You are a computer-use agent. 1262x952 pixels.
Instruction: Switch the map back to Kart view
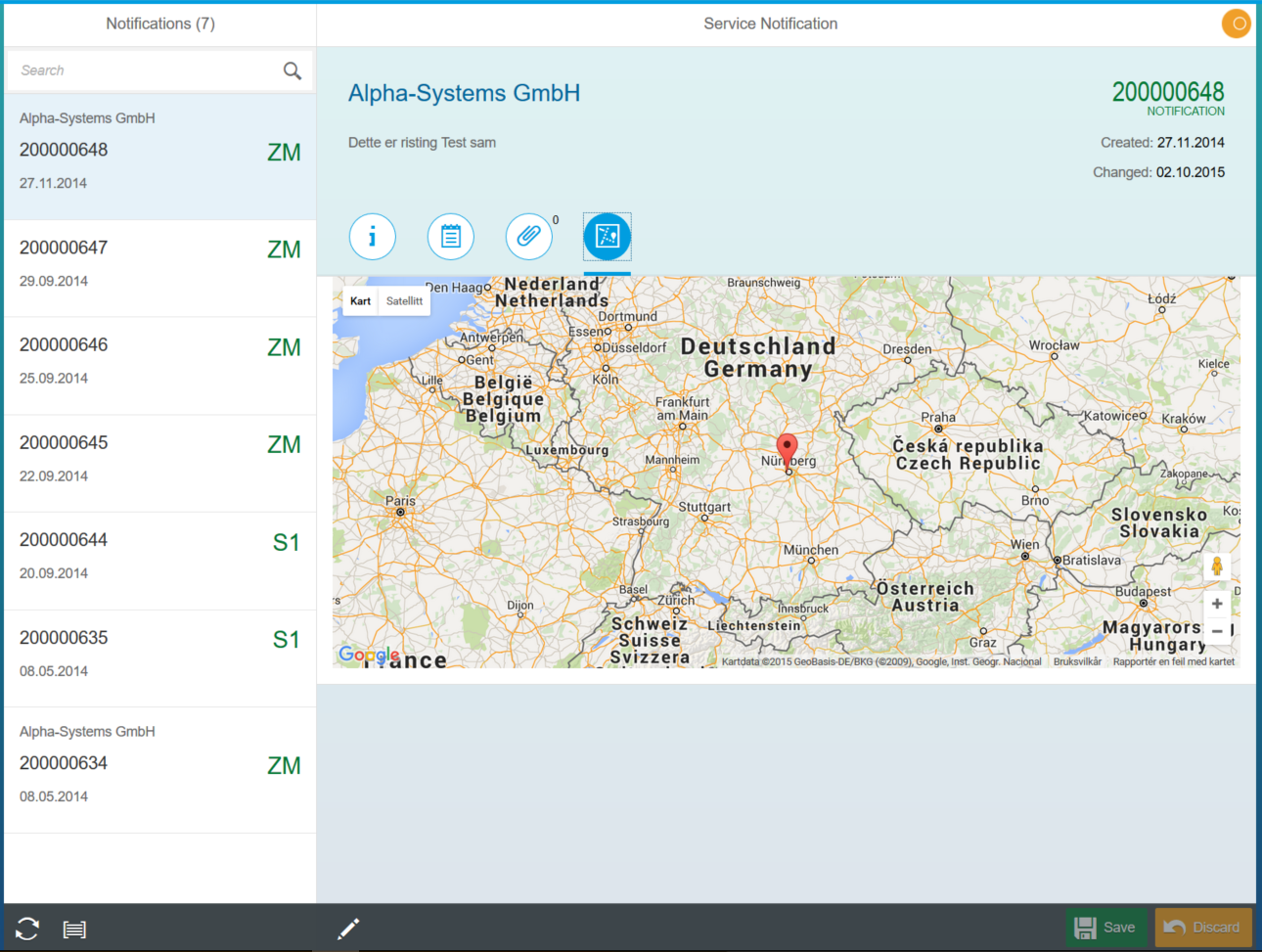coord(360,300)
